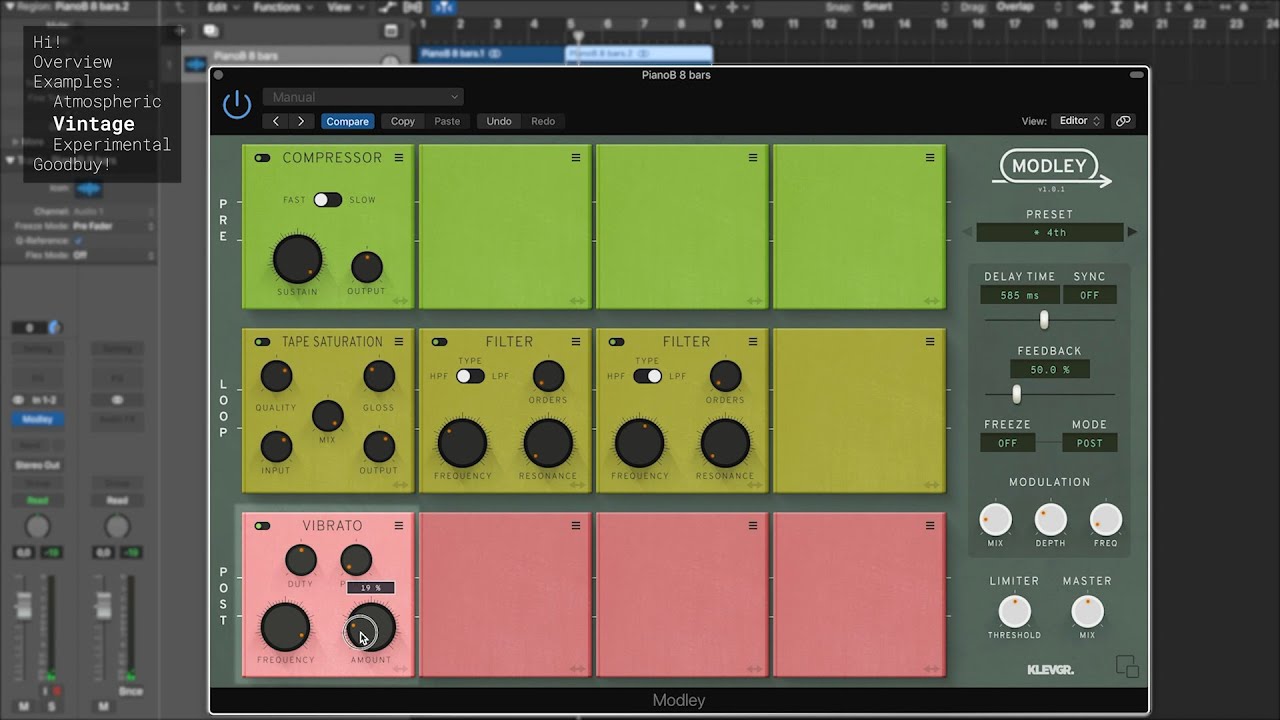Click the Limiter Threshold knob
This screenshot has width=1280, height=720.
(x=1014, y=611)
